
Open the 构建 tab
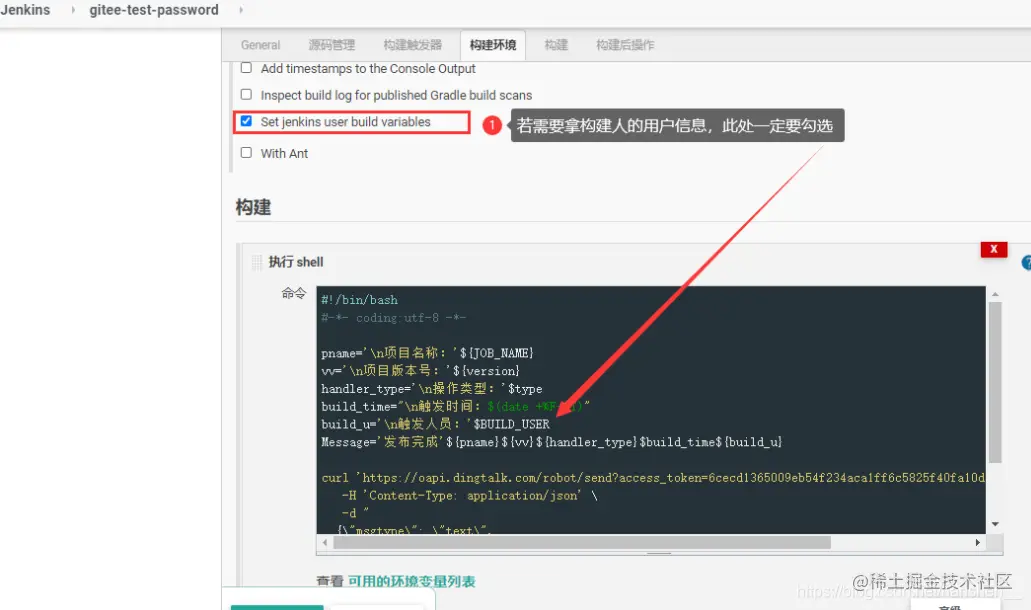pyautogui.click(x=556, y=44)
